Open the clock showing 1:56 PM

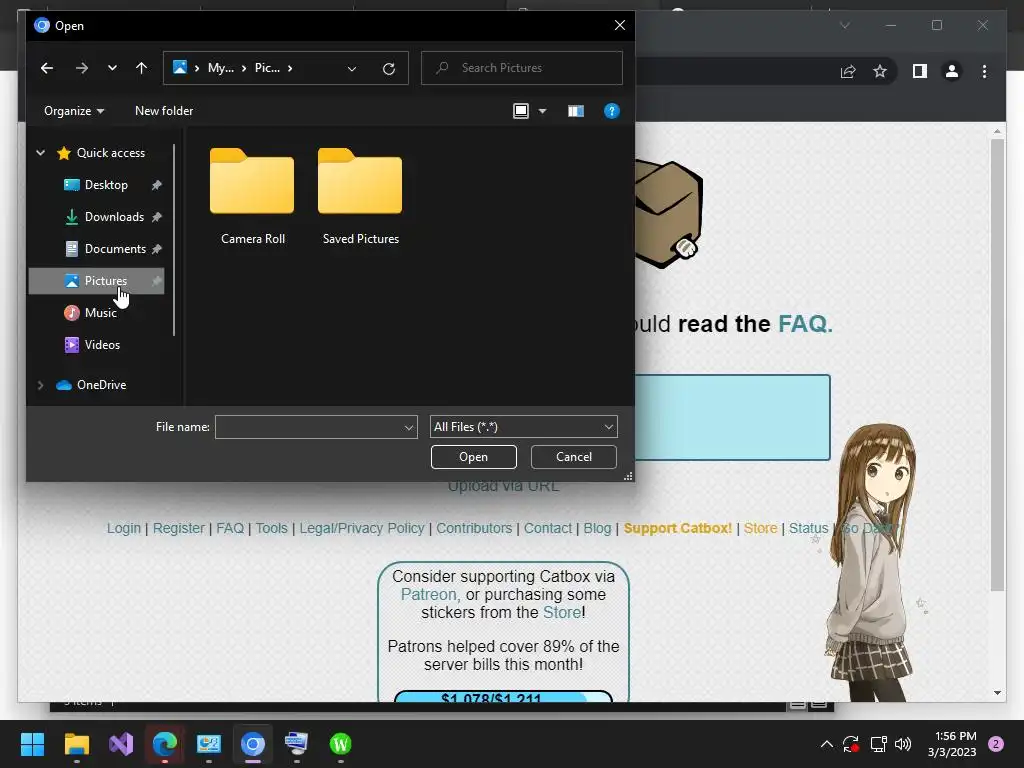952,744
